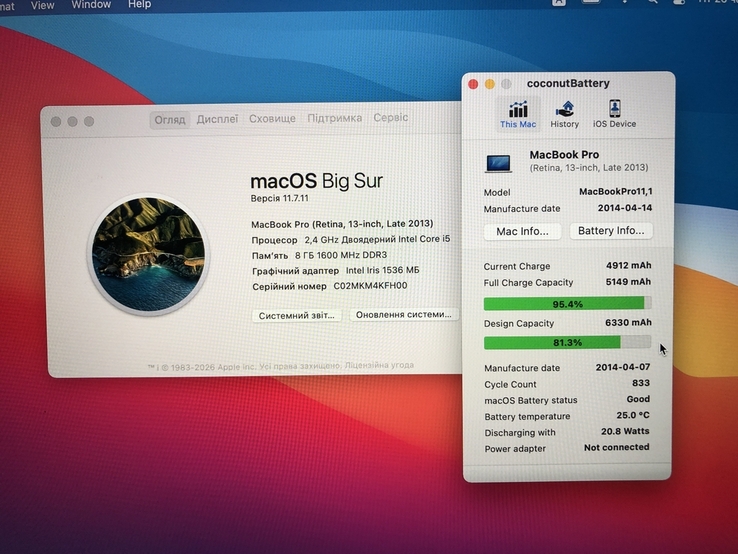
Task: Click the Mac Info... button
Action: coord(522,231)
